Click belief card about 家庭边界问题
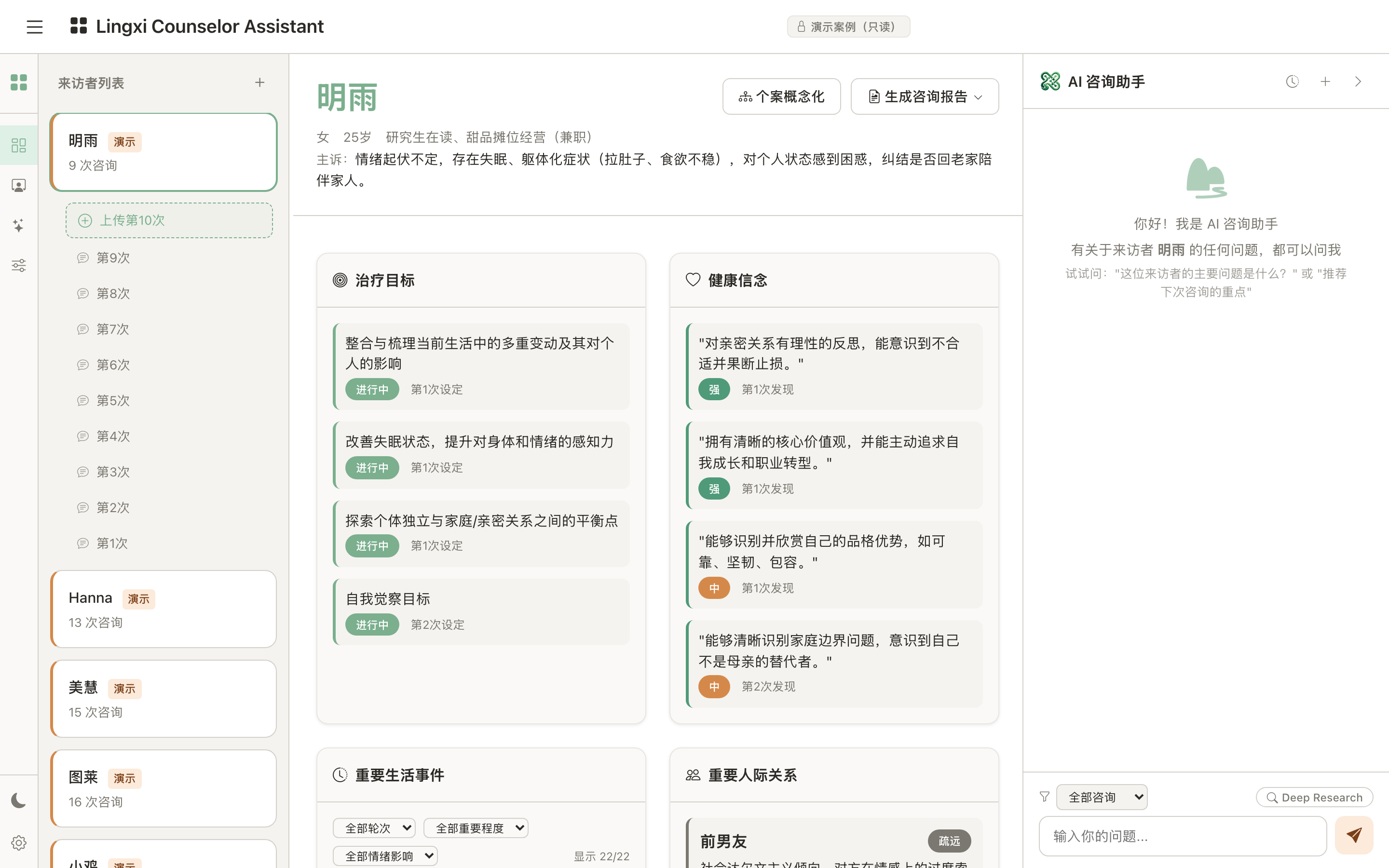1389x868 pixels. (834, 664)
